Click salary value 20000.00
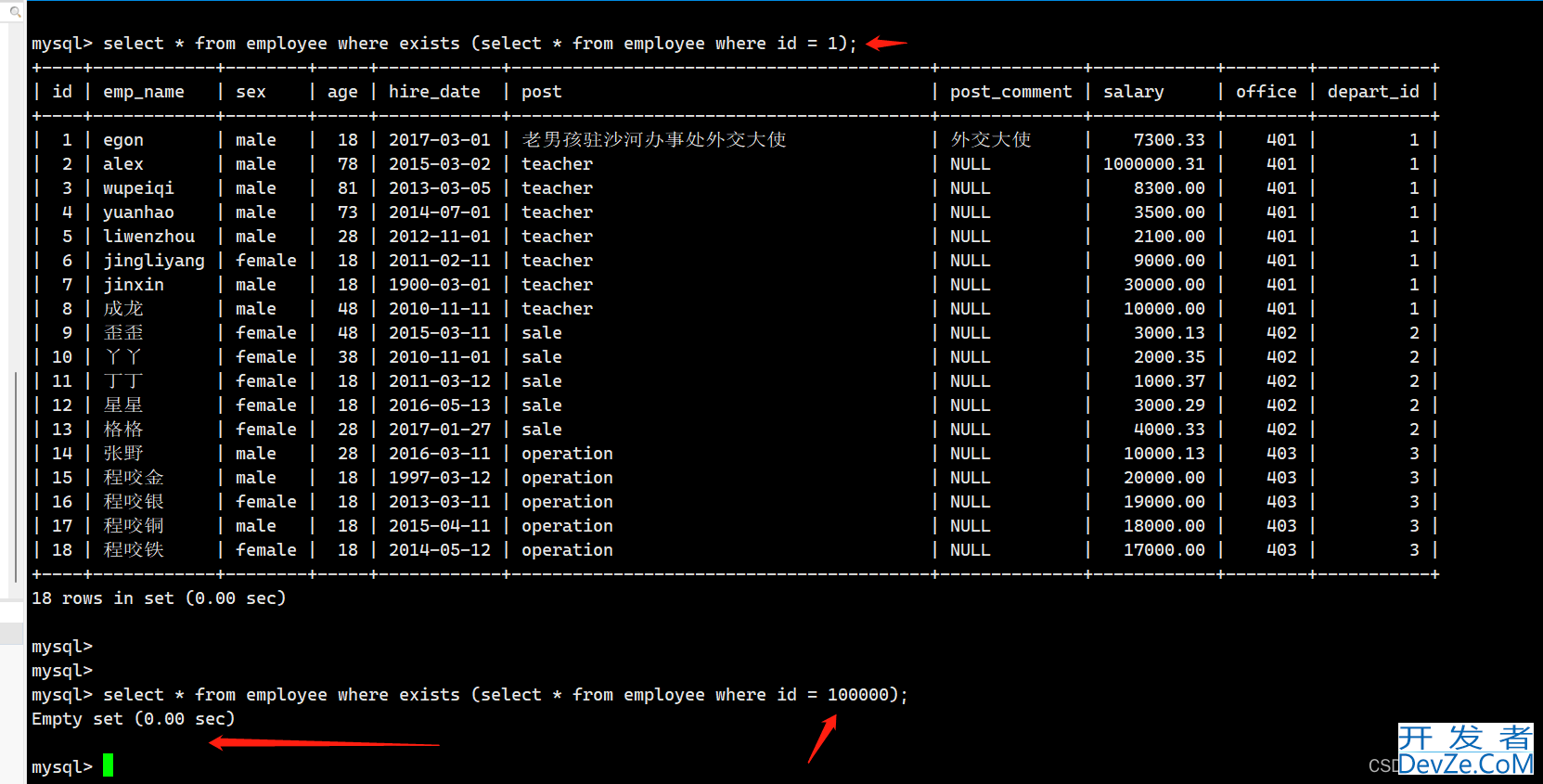This screenshot has width=1543, height=784. (1164, 478)
